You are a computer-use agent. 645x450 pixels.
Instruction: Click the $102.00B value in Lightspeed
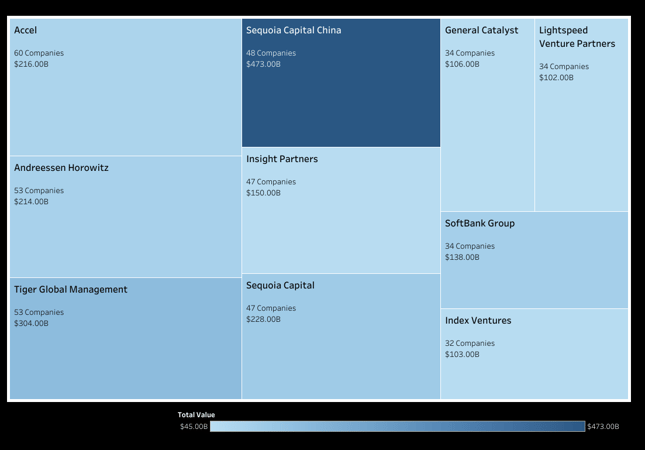click(556, 78)
